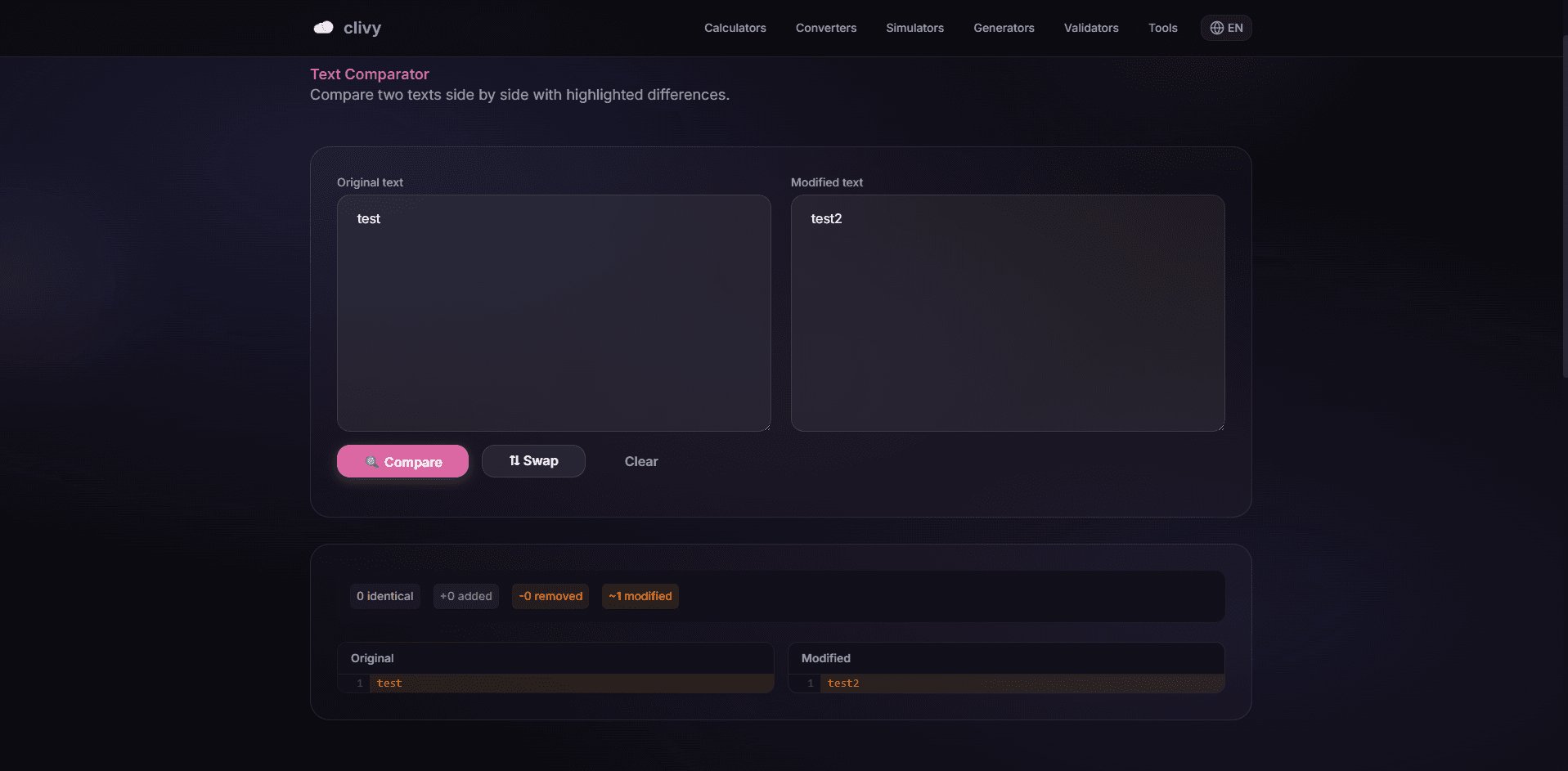This screenshot has width=1568, height=771.
Task: Select the '~1 modified' stat badge
Action: tap(640, 596)
